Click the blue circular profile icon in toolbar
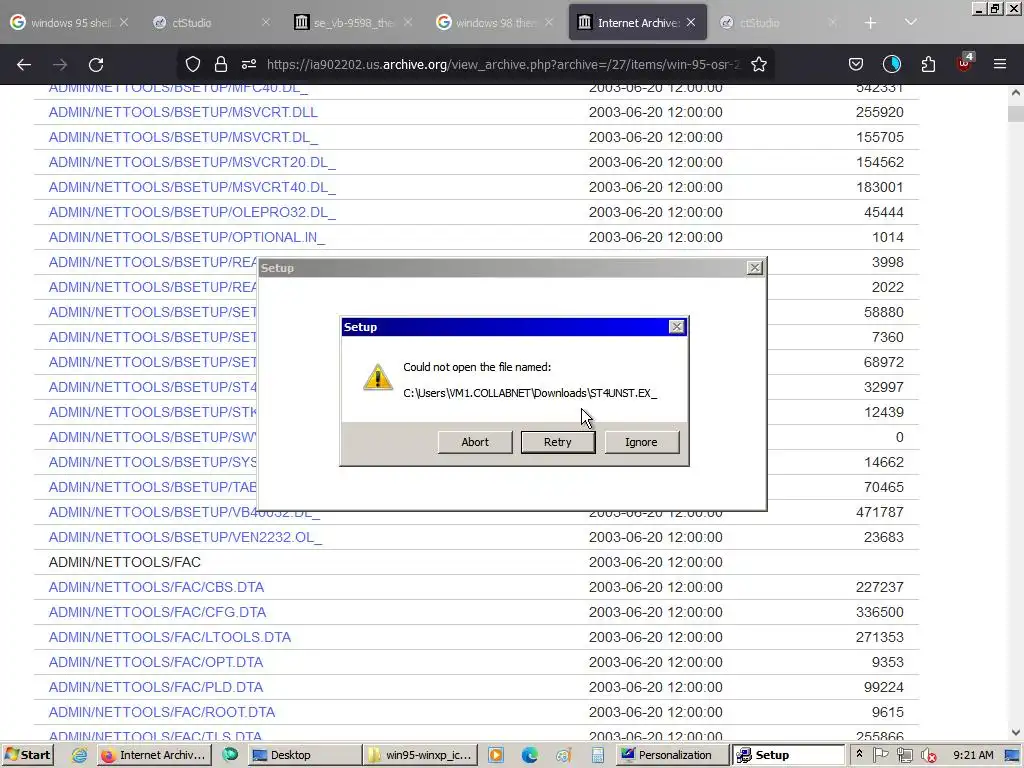 891,65
